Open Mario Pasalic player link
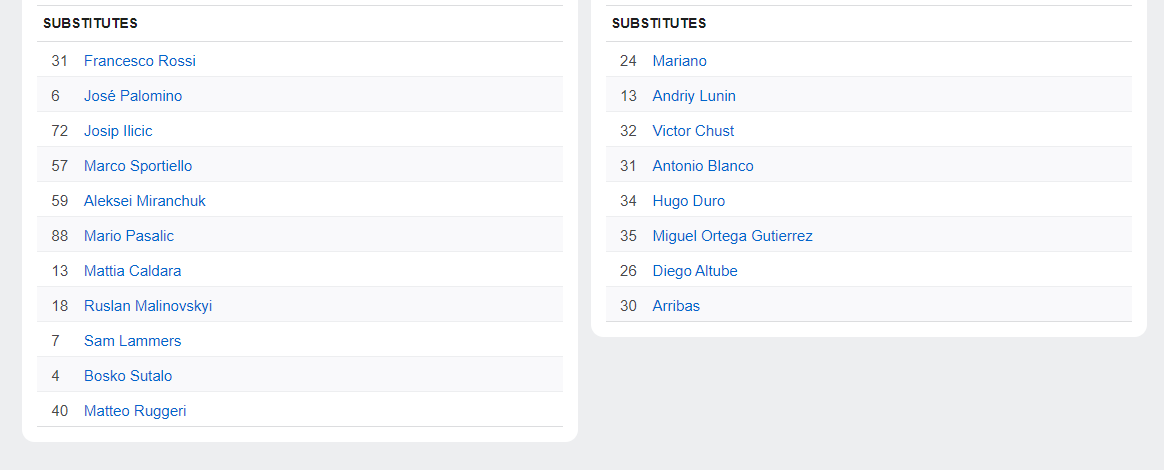 (x=129, y=235)
